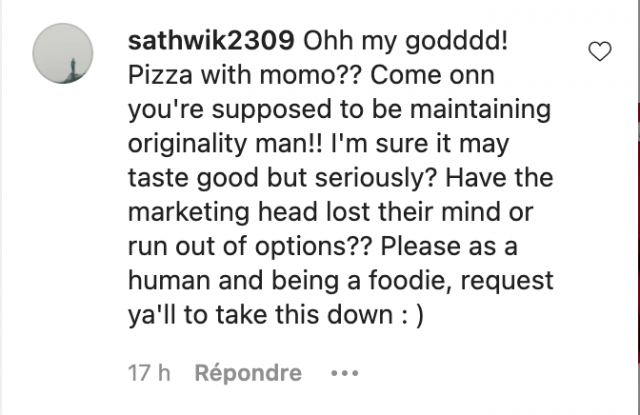
Task: Reply using the Répondre button
Action: tap(248, 373)
